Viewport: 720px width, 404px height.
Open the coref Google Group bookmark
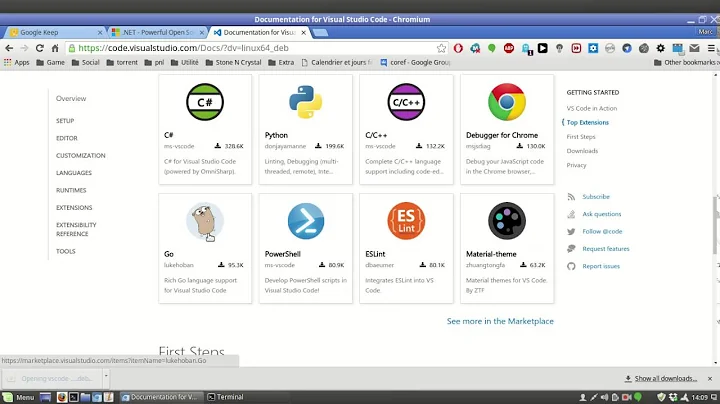tap(415, 62)
